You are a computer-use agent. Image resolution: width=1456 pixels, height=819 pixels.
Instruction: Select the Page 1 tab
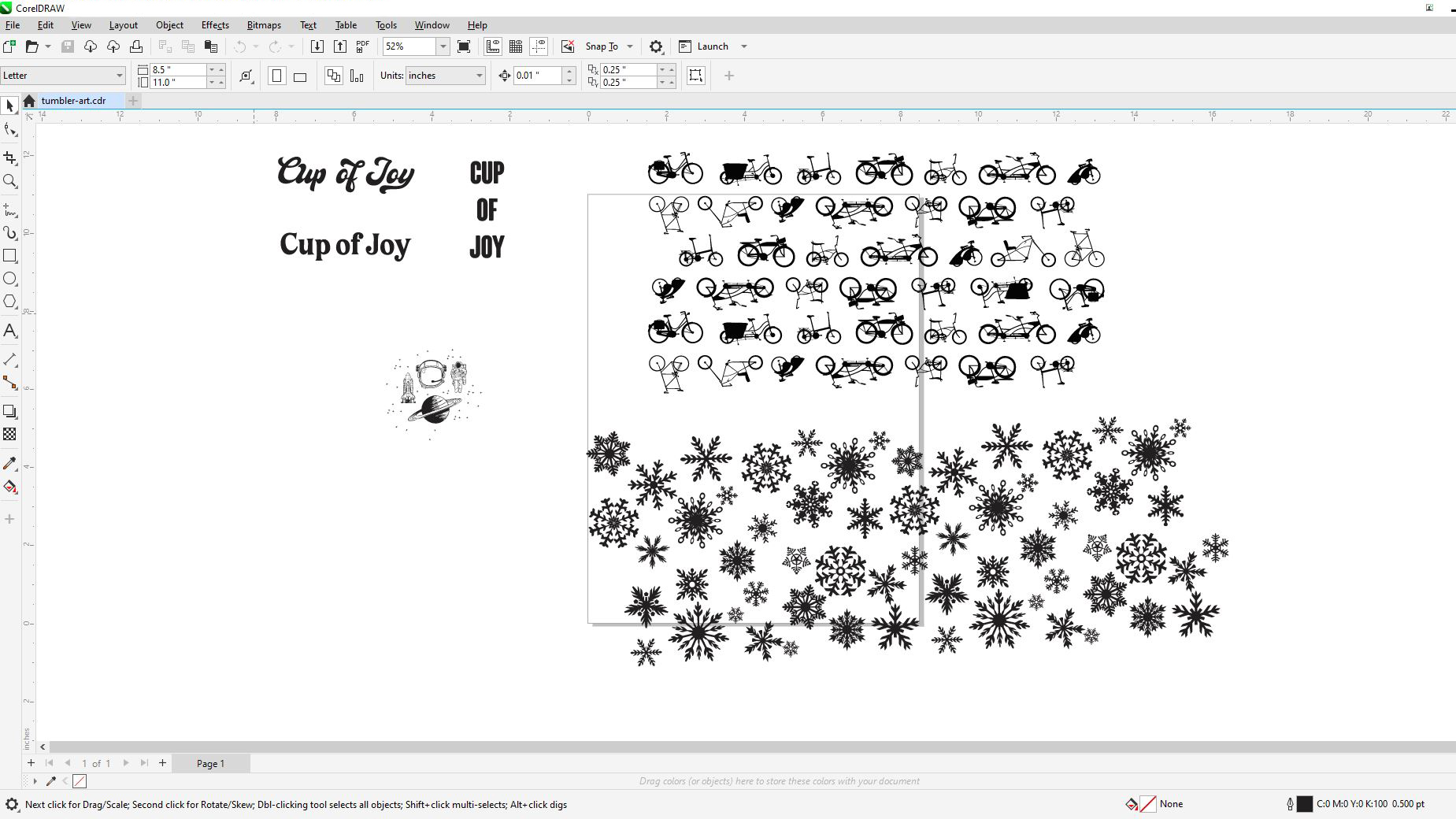[x=210, y=763]
